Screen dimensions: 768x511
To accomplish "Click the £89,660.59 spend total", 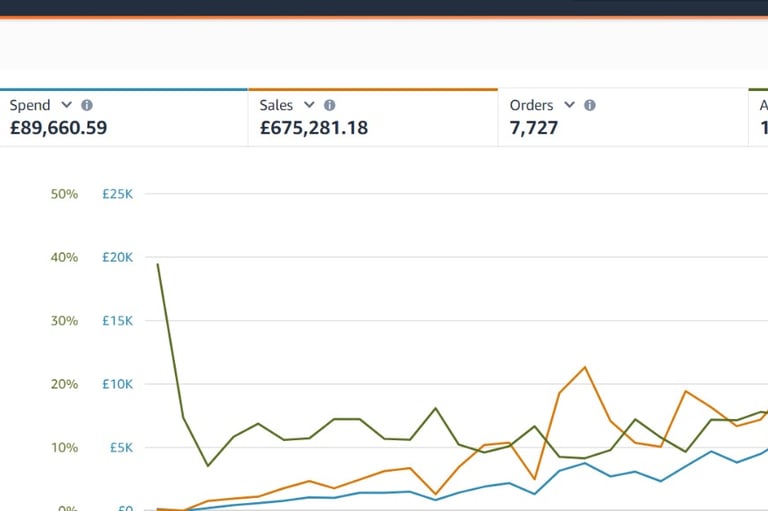I will click(x=58, y=128).
